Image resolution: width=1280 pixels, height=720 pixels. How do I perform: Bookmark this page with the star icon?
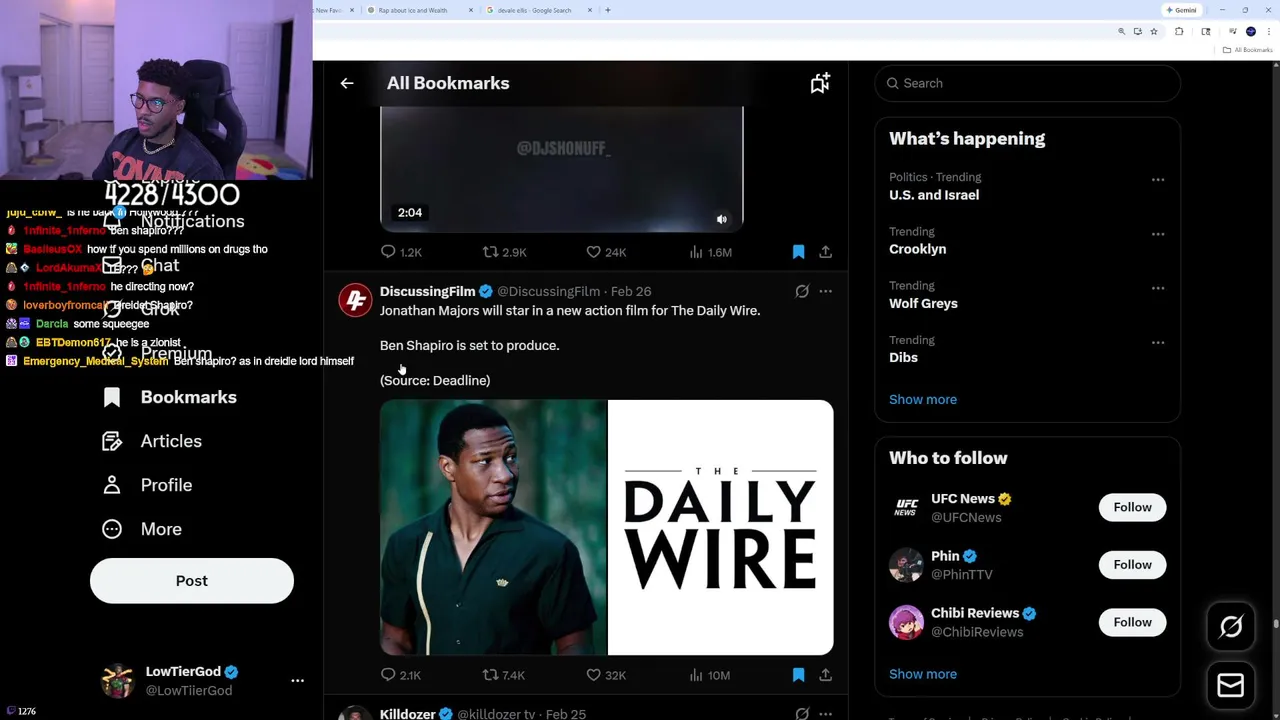click(1154, 32)
